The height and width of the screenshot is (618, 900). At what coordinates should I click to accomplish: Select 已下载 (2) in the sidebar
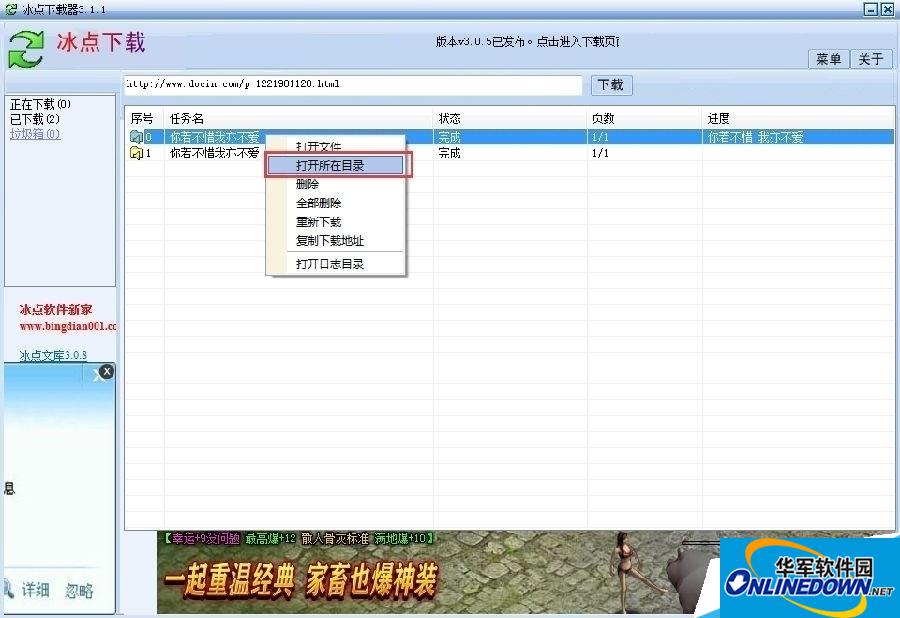(x=35, y=119)
